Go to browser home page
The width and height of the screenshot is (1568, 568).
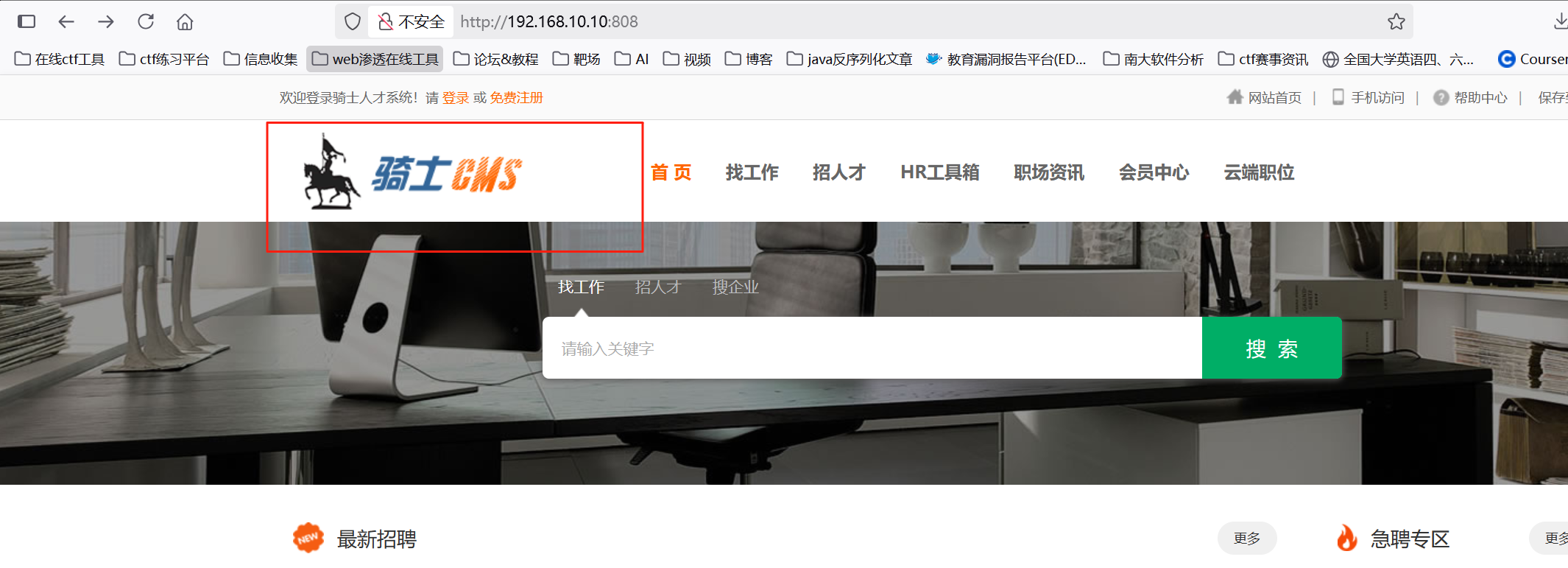(185, 21)
